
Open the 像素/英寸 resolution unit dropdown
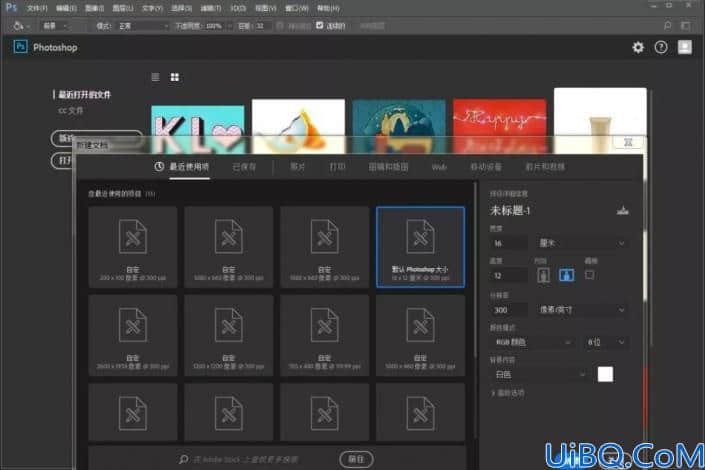(x=581, y=309)
